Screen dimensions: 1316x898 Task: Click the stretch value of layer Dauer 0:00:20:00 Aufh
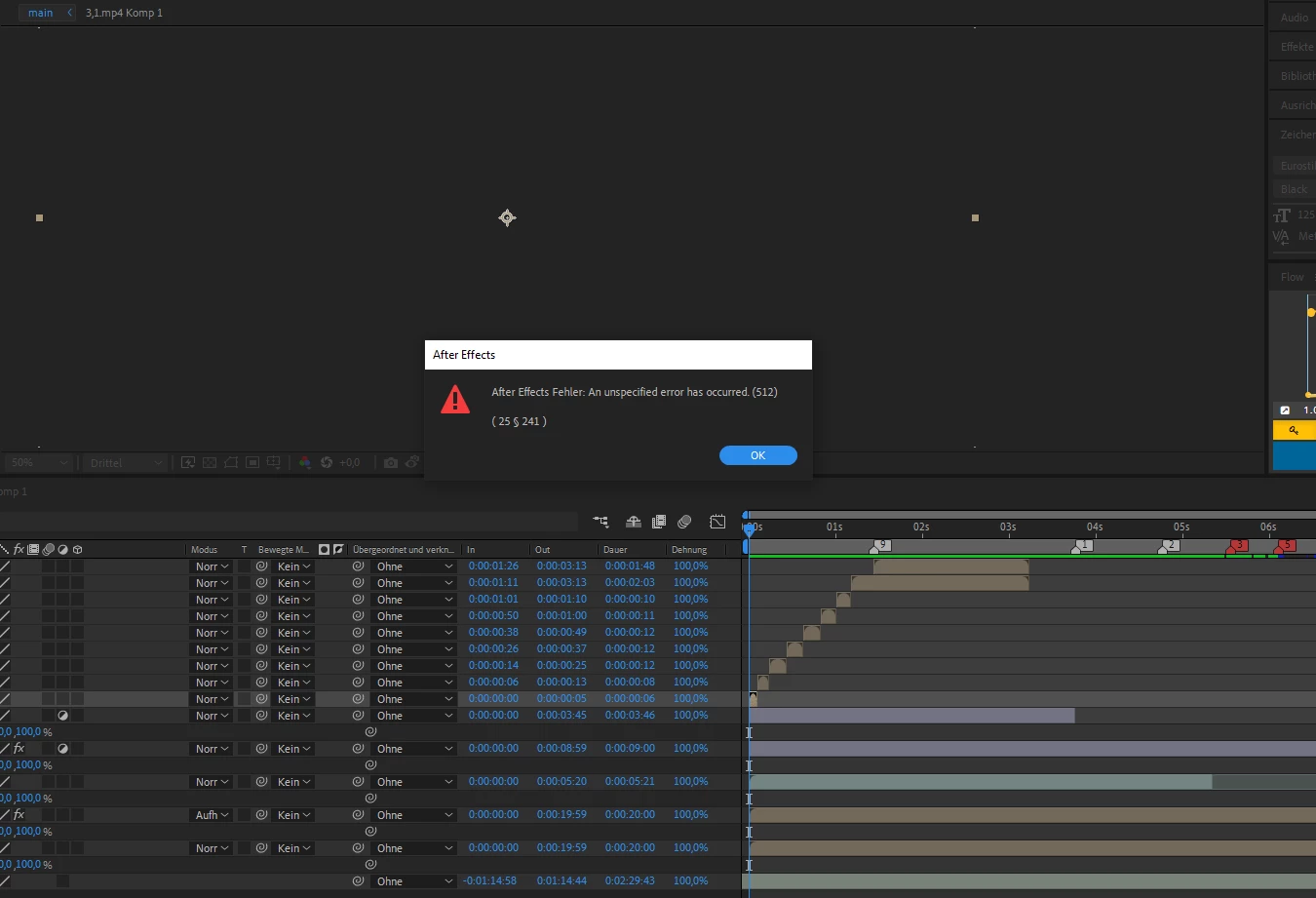(x=691, y=814)
